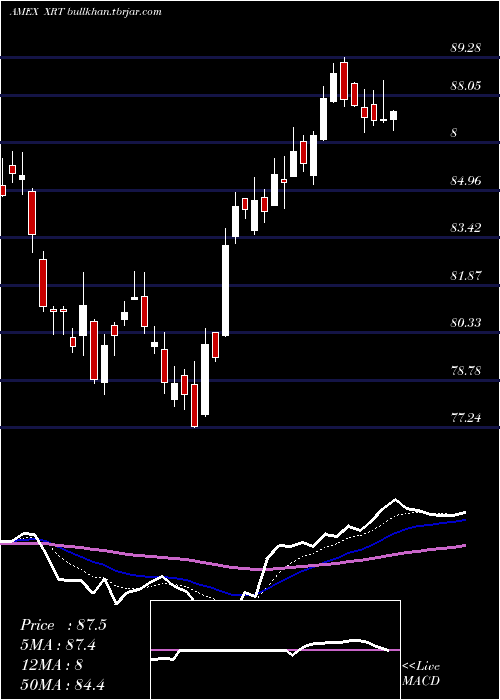Click the <<Live MACD label
The height and width of the screenshot is (700, 500).
coord(421,673)
